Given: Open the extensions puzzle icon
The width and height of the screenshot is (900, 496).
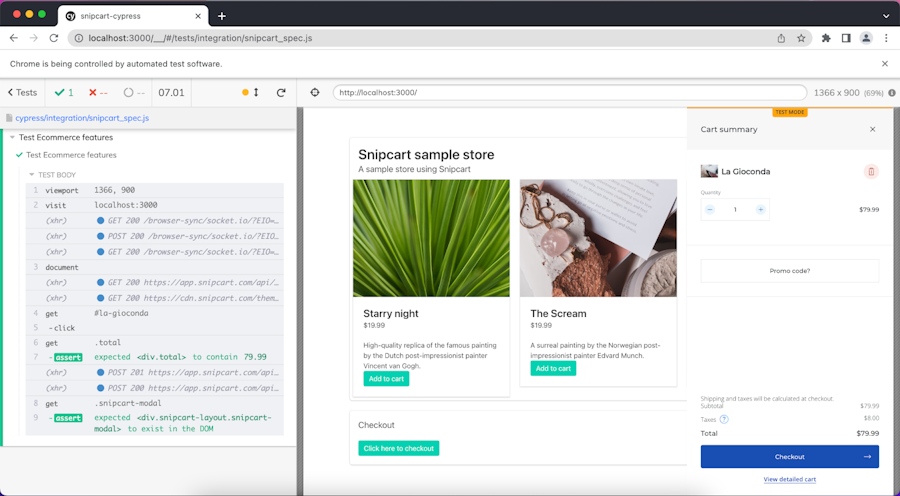Looking at the screenshot, I should [x=826, y=38].
